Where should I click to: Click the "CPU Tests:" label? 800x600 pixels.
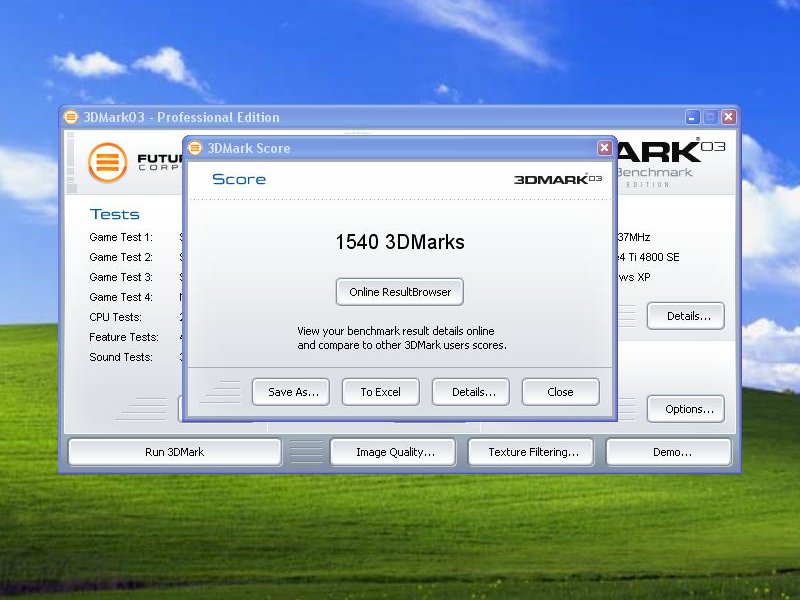[115, 317]
